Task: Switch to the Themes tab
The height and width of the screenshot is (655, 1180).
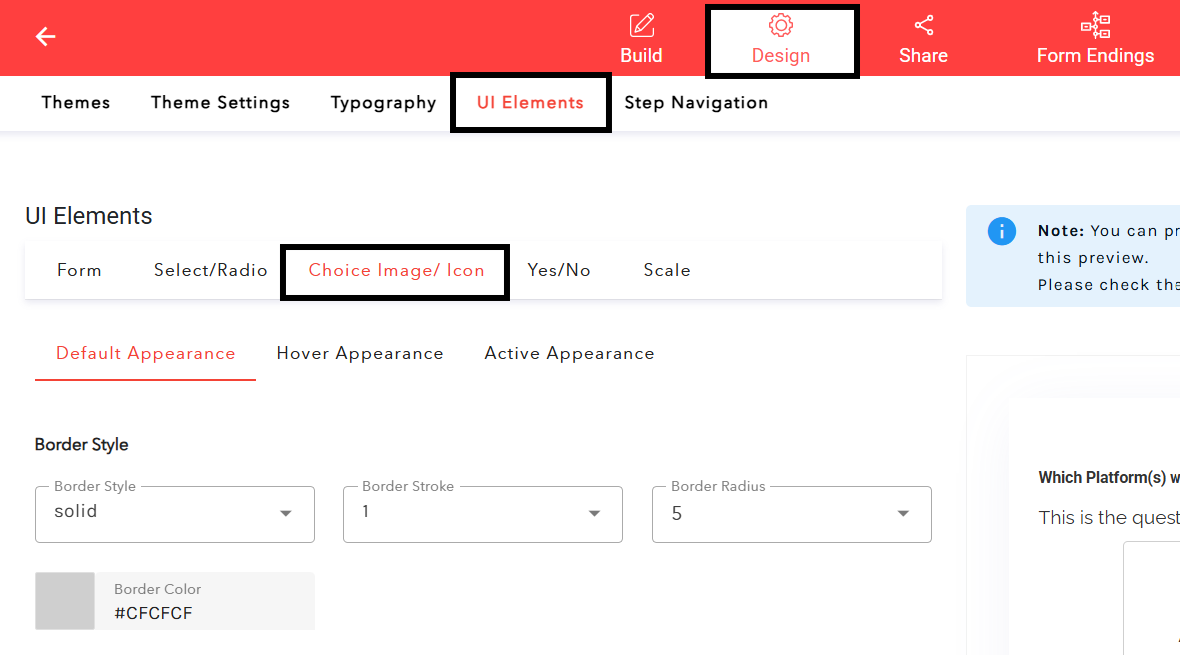Action: 75,102
